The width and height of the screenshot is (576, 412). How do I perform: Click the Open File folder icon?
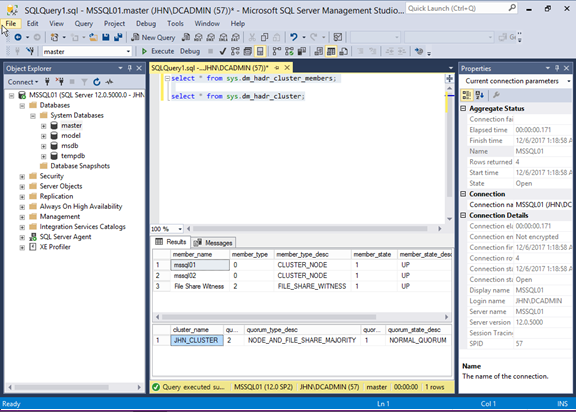[x=93, y=37]
